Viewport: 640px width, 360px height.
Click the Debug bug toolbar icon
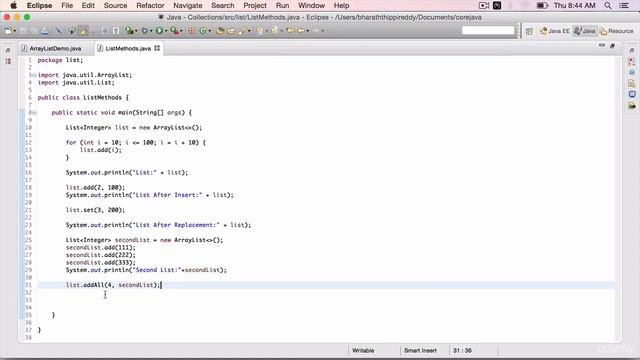tap(144, 31)
